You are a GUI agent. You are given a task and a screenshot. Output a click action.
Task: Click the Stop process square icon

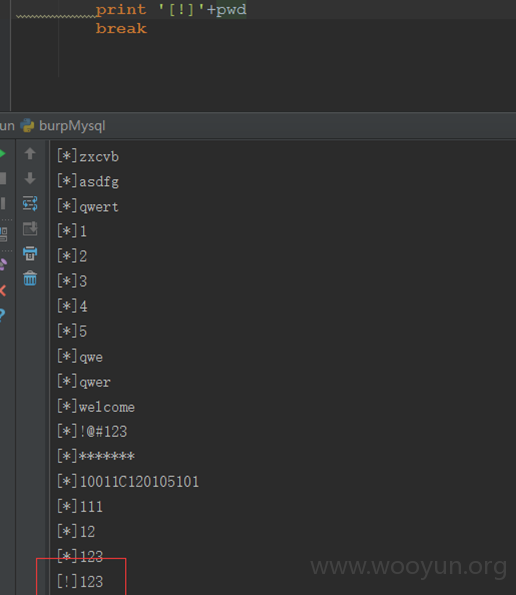(x=3, y=178)
